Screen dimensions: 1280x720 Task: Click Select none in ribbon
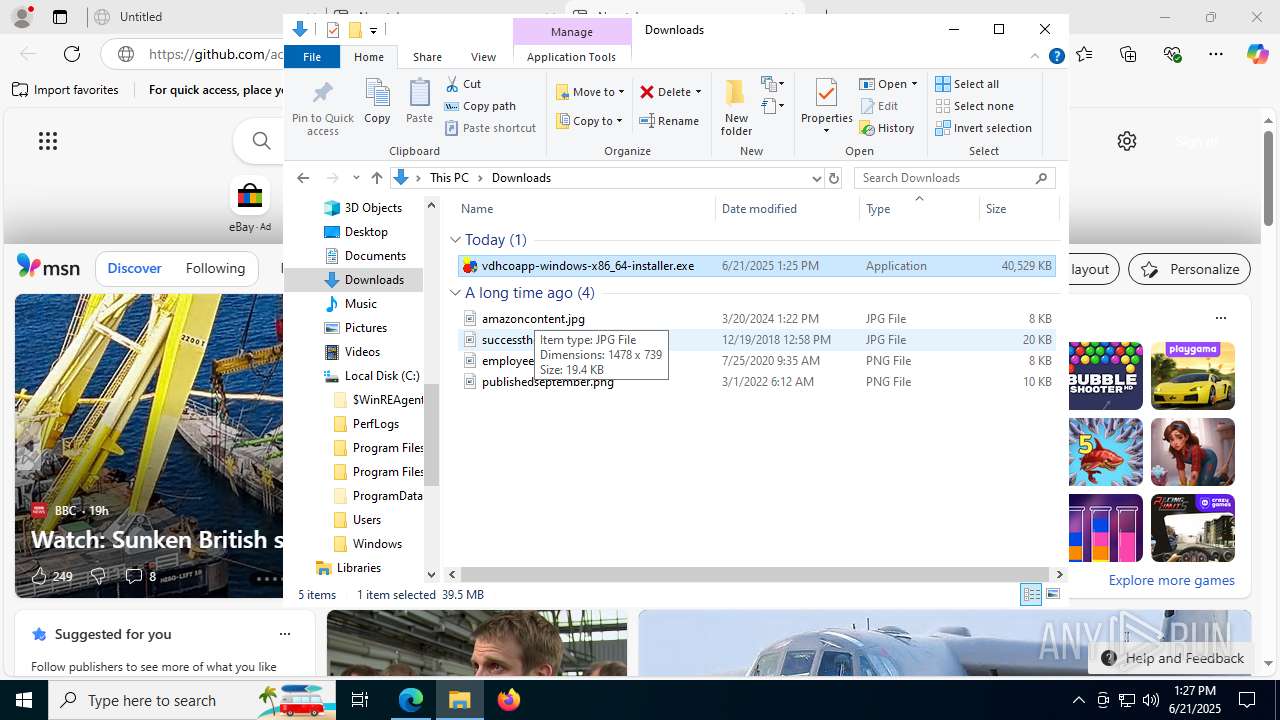point(974,106)
